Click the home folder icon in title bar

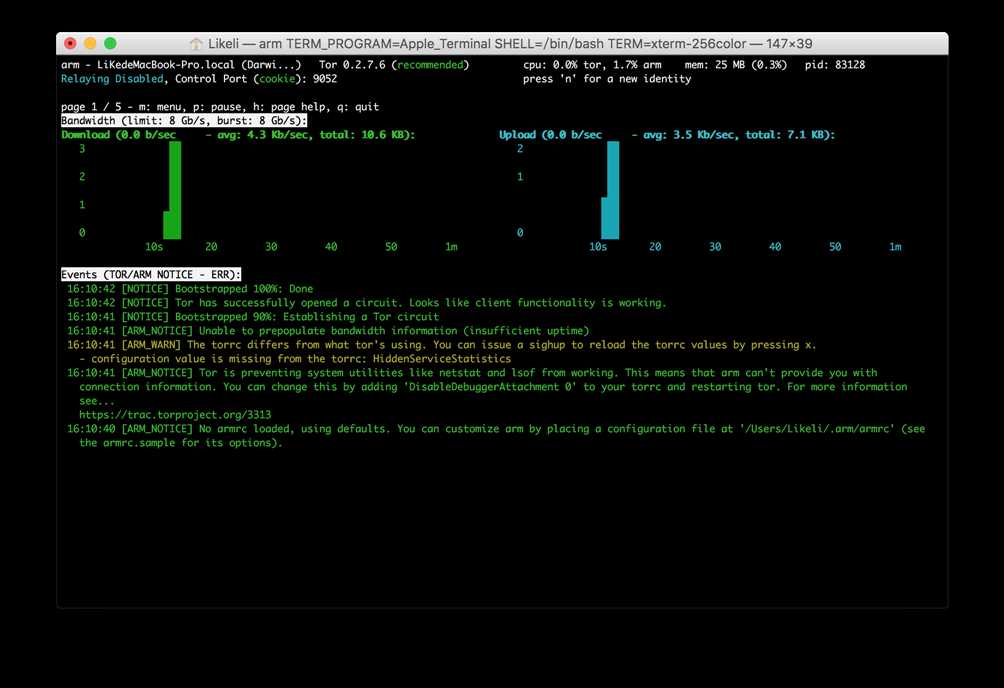[196, 44]
